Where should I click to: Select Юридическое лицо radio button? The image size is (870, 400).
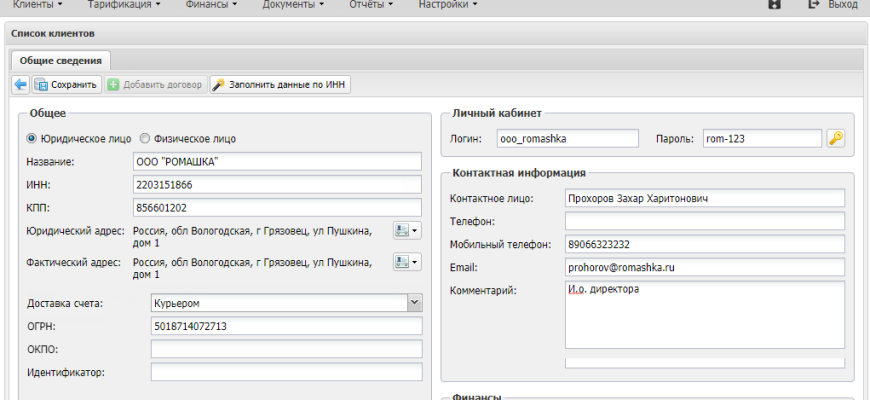[31, 139]
